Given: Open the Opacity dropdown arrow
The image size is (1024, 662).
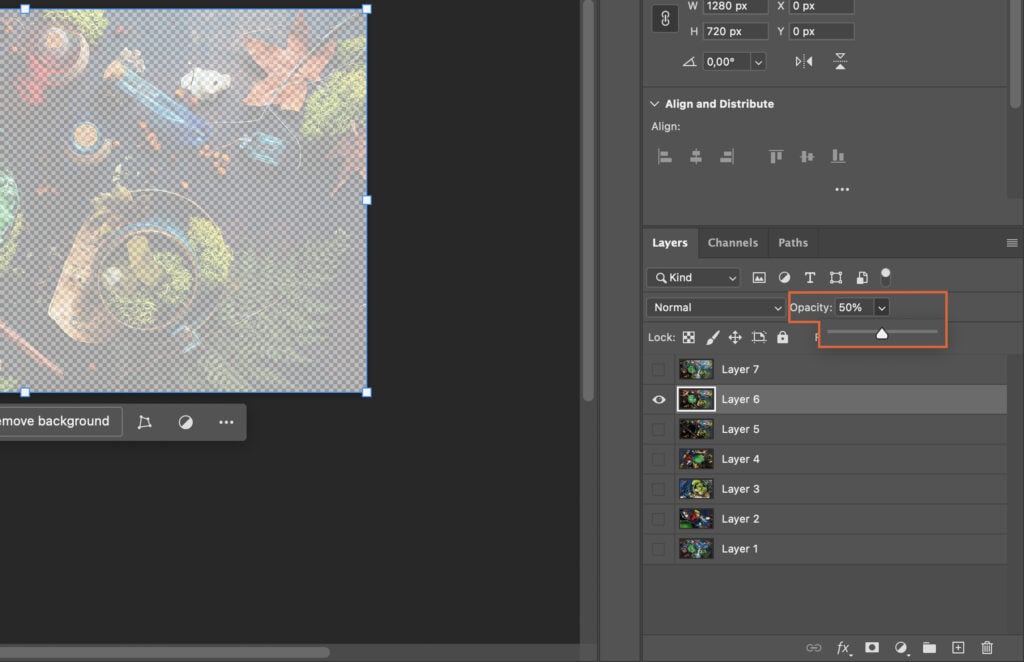Looking at the screenshot, I should point(881,307).
